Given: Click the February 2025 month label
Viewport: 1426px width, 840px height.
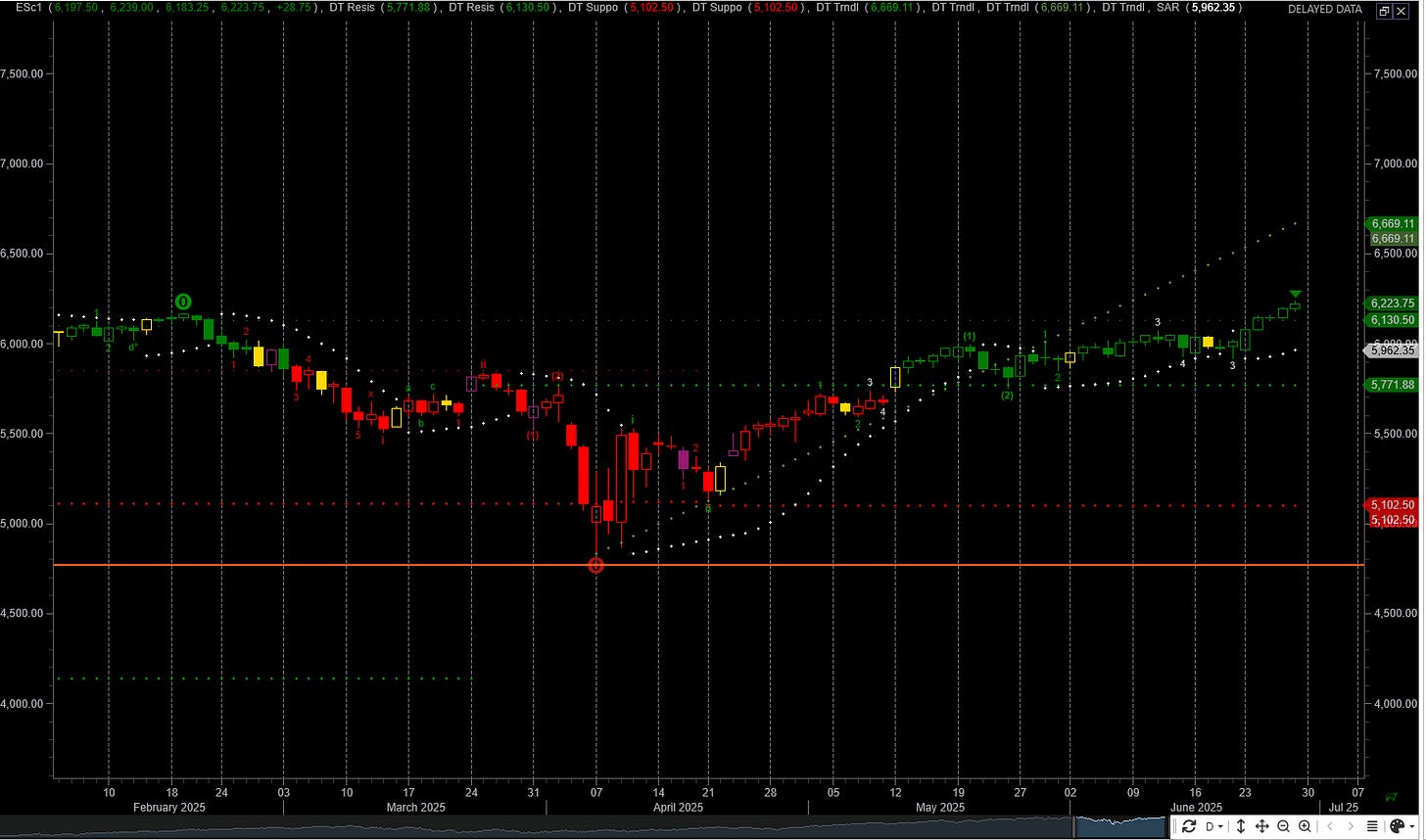Looking at the screenshot, I should point(169,808).
